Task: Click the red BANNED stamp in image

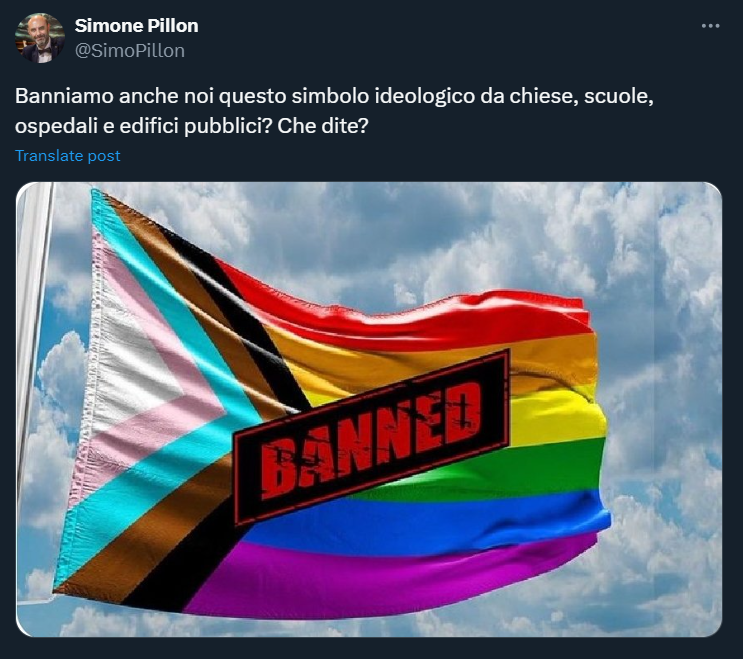Action: (372, 438)
